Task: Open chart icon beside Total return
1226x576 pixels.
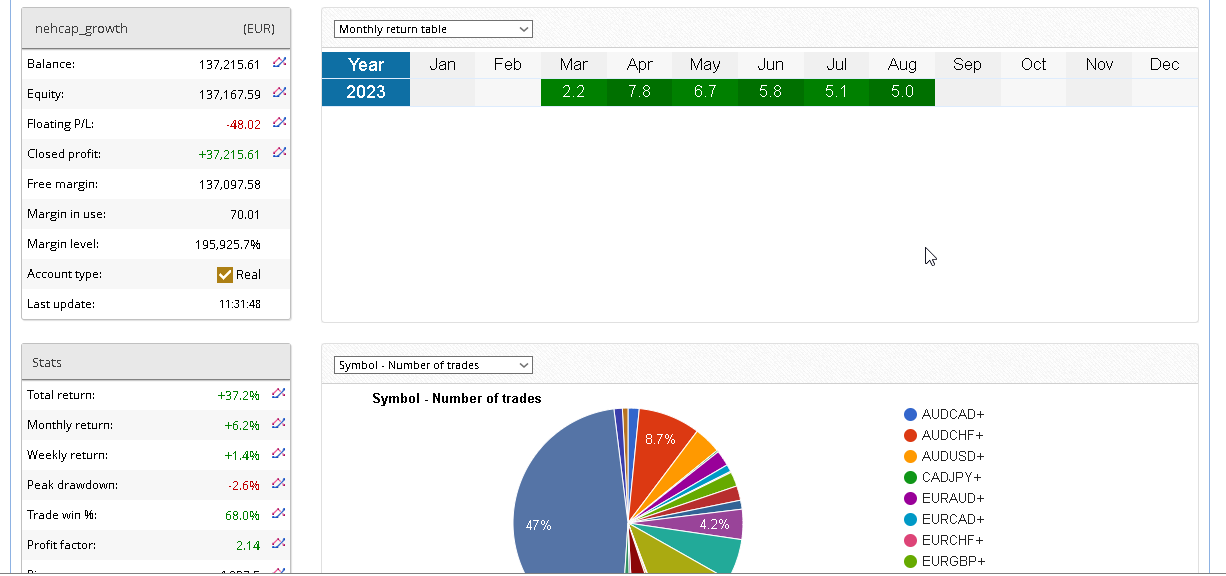Action: pos(280,394)
